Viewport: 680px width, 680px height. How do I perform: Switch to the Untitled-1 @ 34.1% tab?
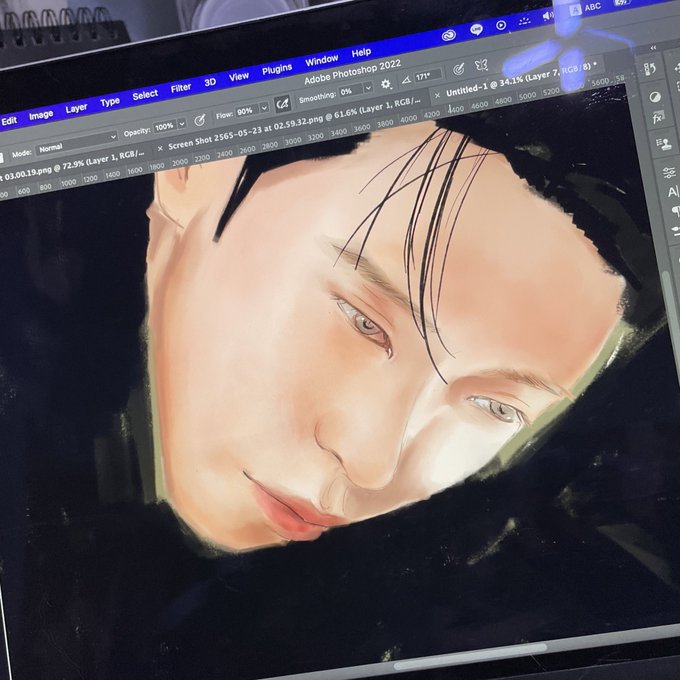click(522, 79)
